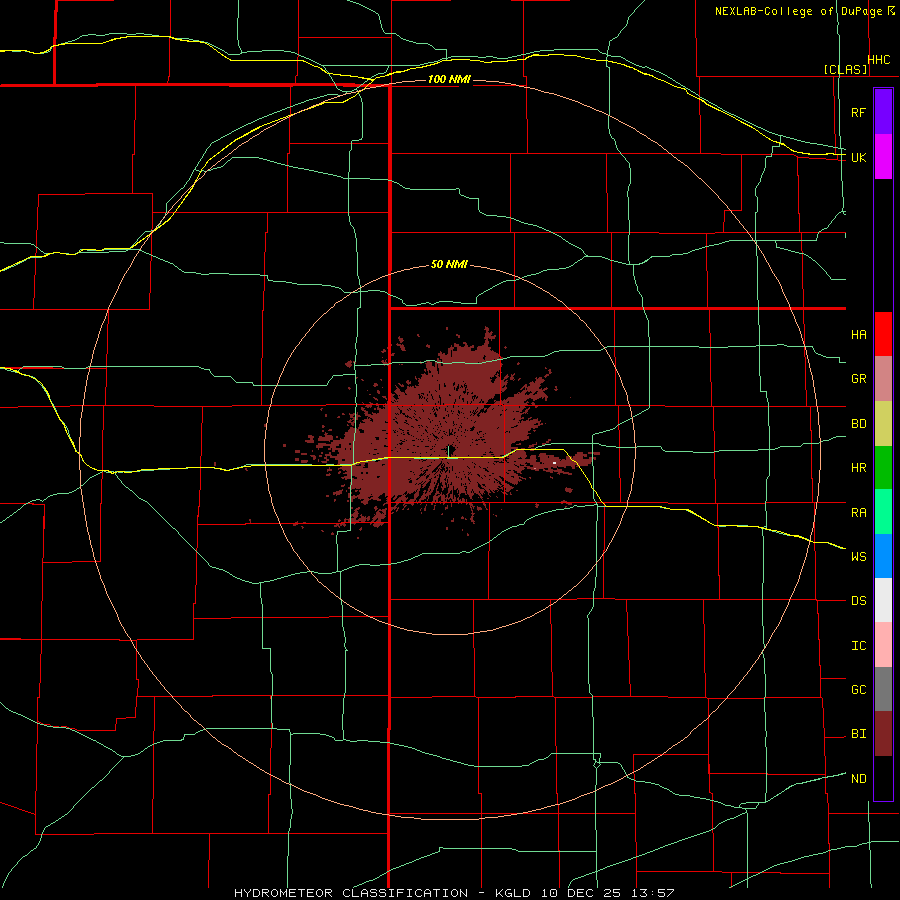Click the ND legend label
The width and height of the screenshot is (900, 900).
coord(858,779)
